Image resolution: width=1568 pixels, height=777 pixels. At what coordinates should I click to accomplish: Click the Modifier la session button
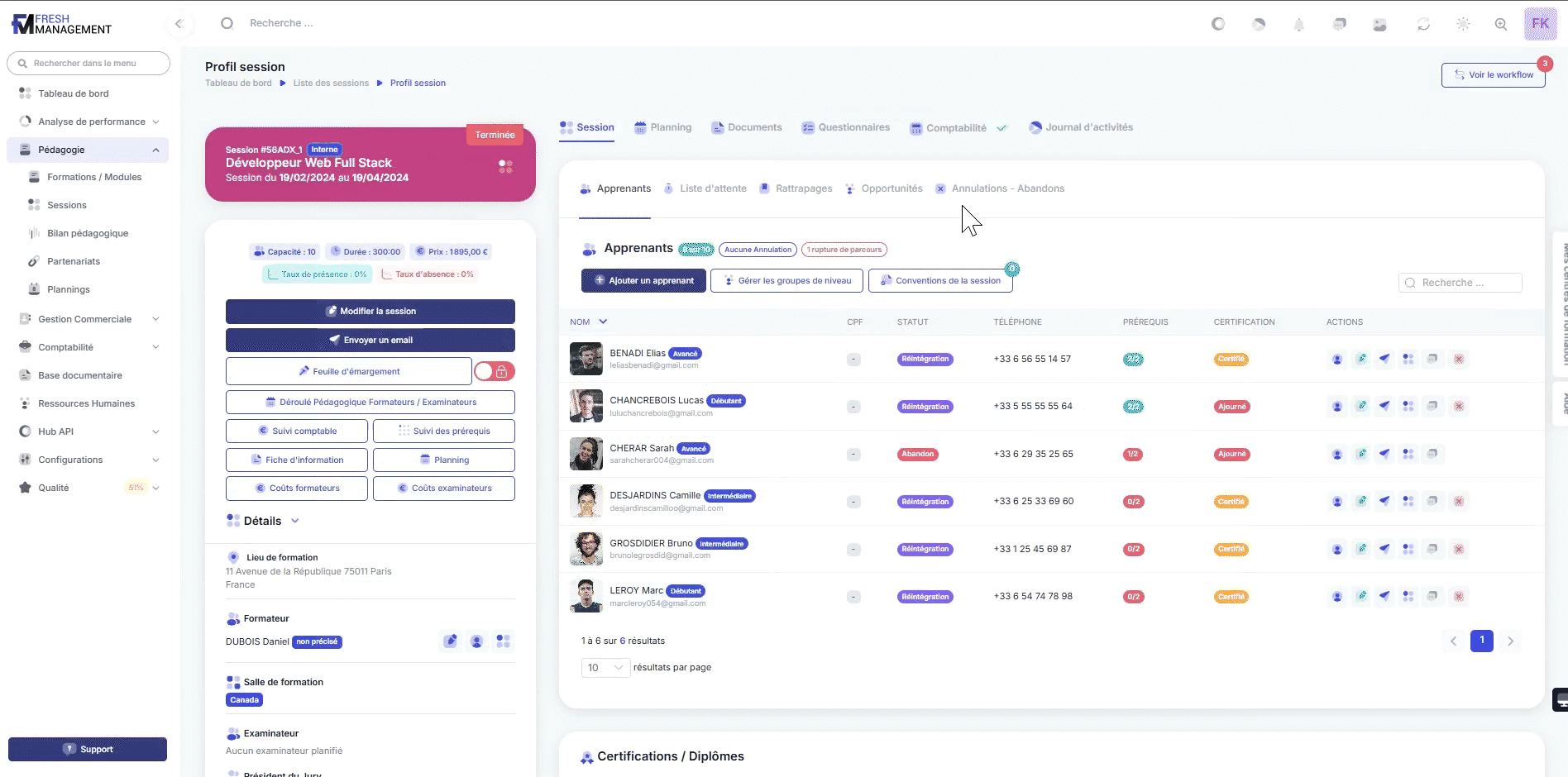point(370,312)
